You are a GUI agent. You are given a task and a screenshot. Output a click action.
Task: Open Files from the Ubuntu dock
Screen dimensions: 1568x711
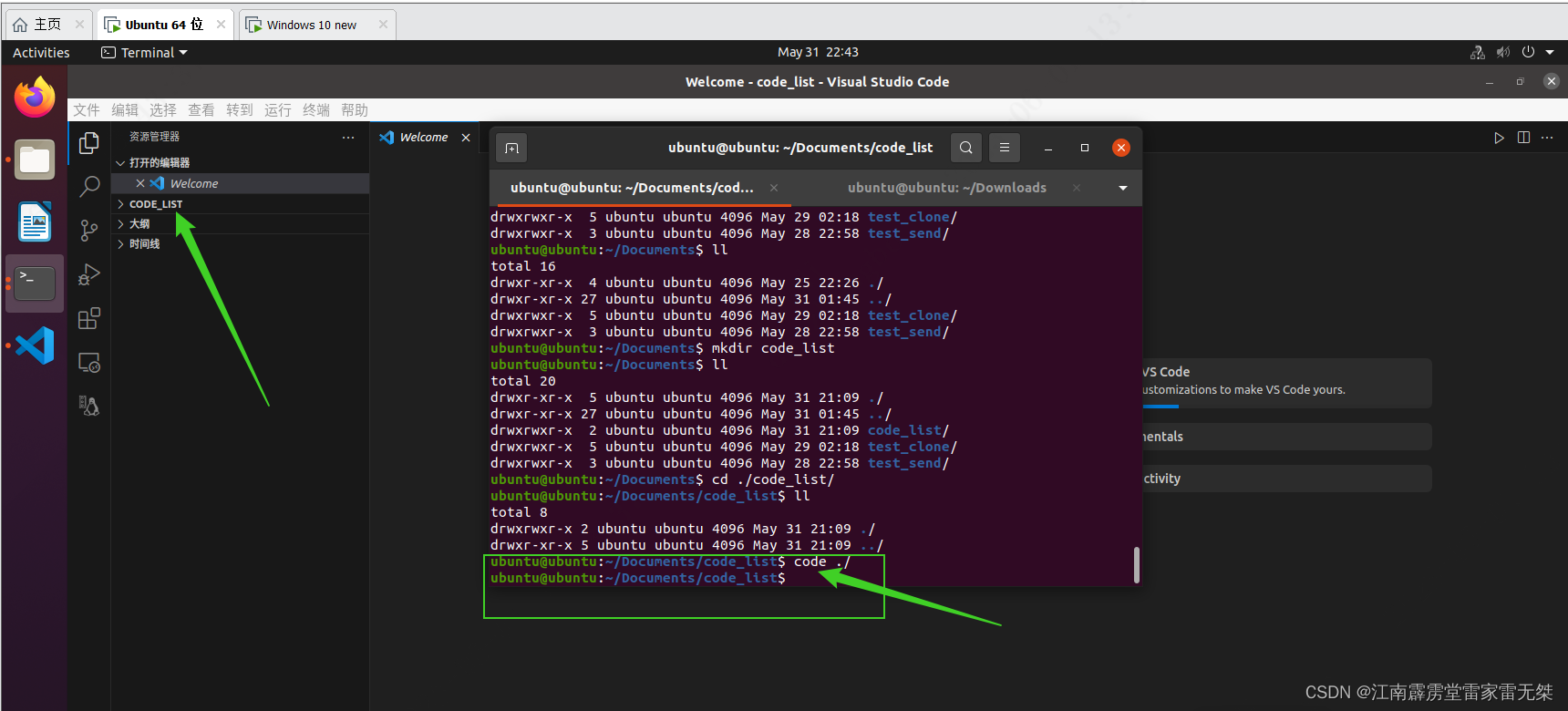pyautogui.click(x=35, y=160)
